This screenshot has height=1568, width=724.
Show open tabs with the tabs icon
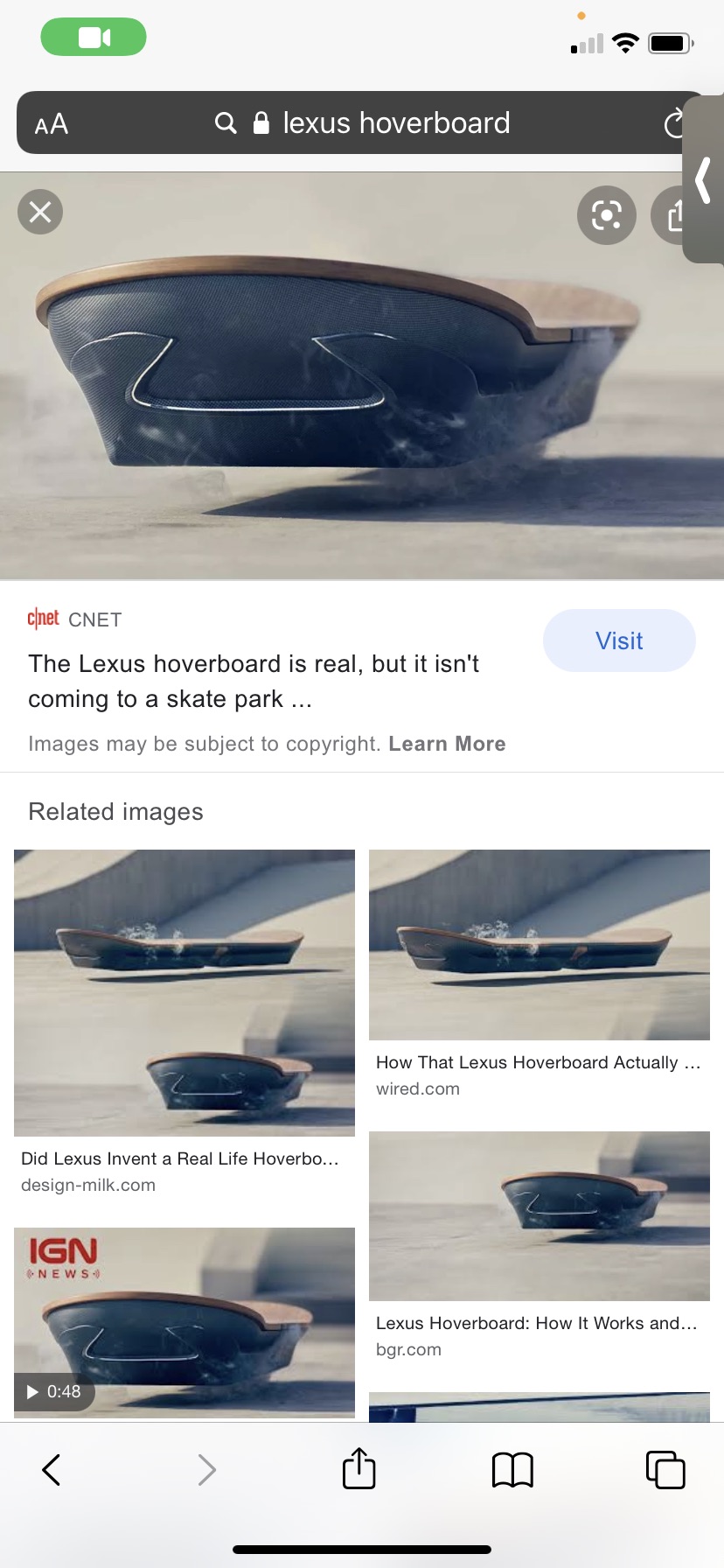[665, 1470]
